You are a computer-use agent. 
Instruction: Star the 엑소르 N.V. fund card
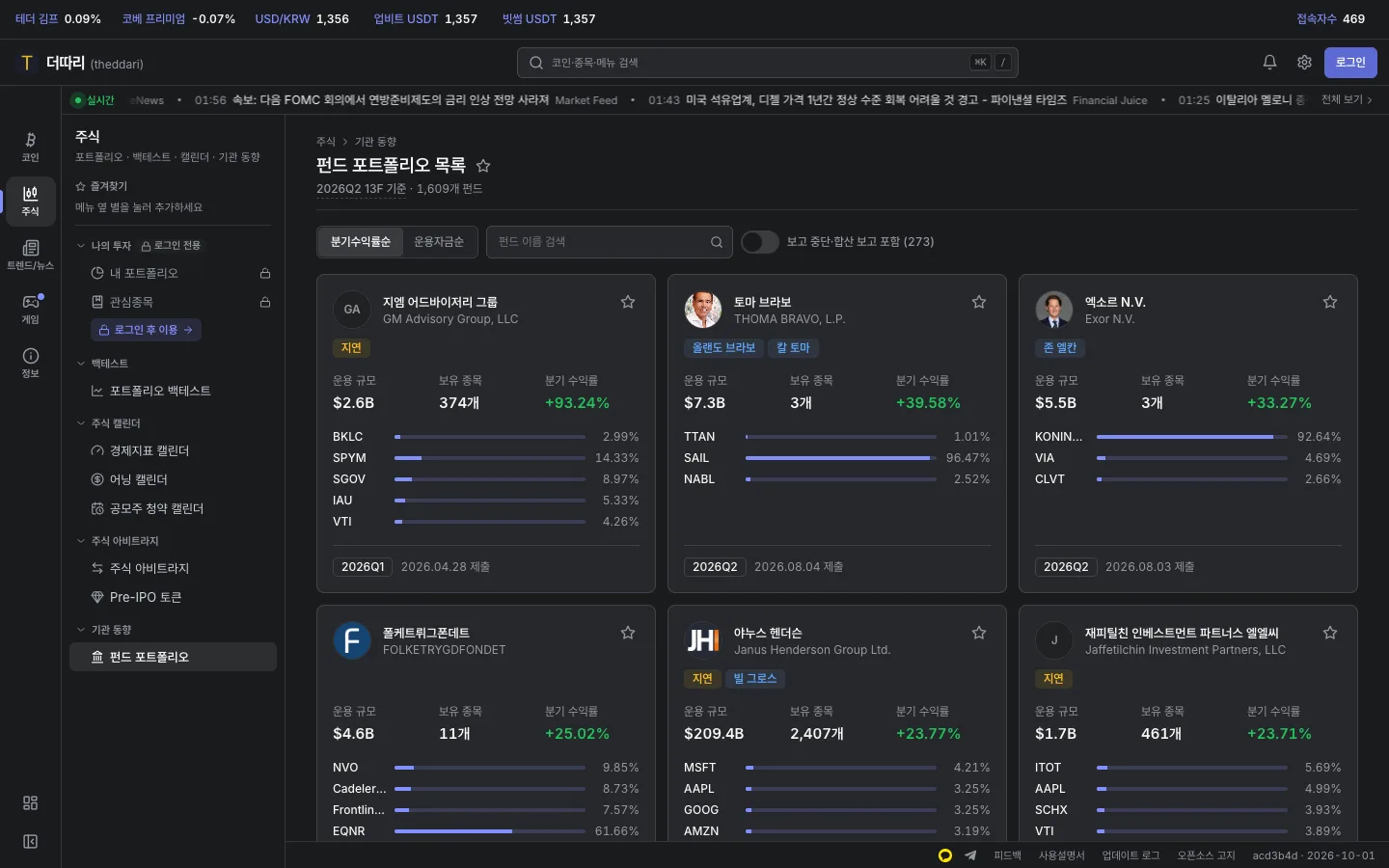tap(1330, 302)
